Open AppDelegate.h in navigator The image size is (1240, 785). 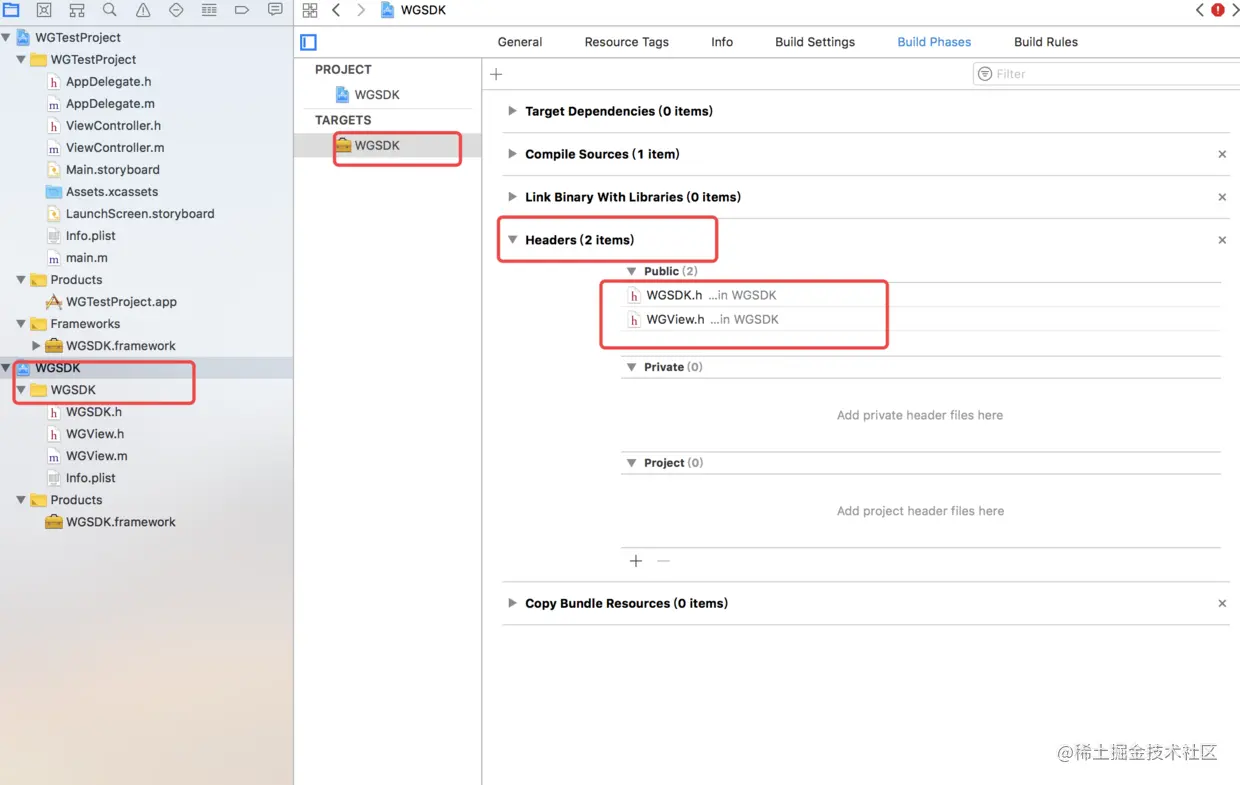click(x=108, y=82)
